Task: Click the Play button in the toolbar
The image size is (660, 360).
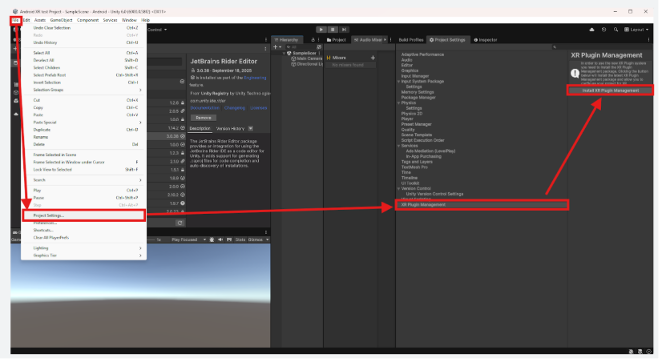Action: tap(321, 29)
